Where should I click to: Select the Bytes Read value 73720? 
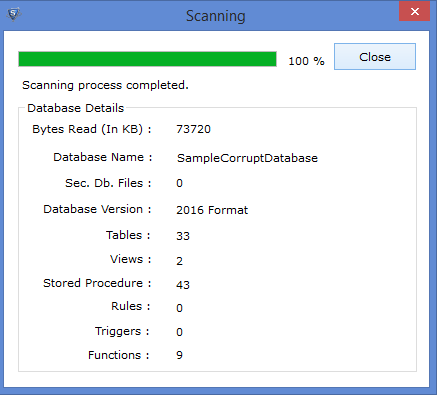point(193,129)
